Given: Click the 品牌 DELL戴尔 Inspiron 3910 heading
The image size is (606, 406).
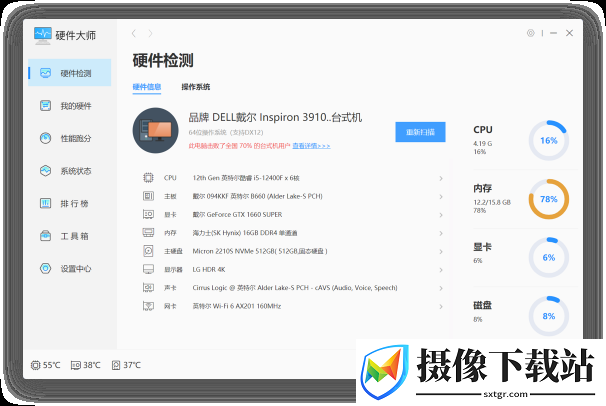Looking at the screenshot, I should click(275, 117).
